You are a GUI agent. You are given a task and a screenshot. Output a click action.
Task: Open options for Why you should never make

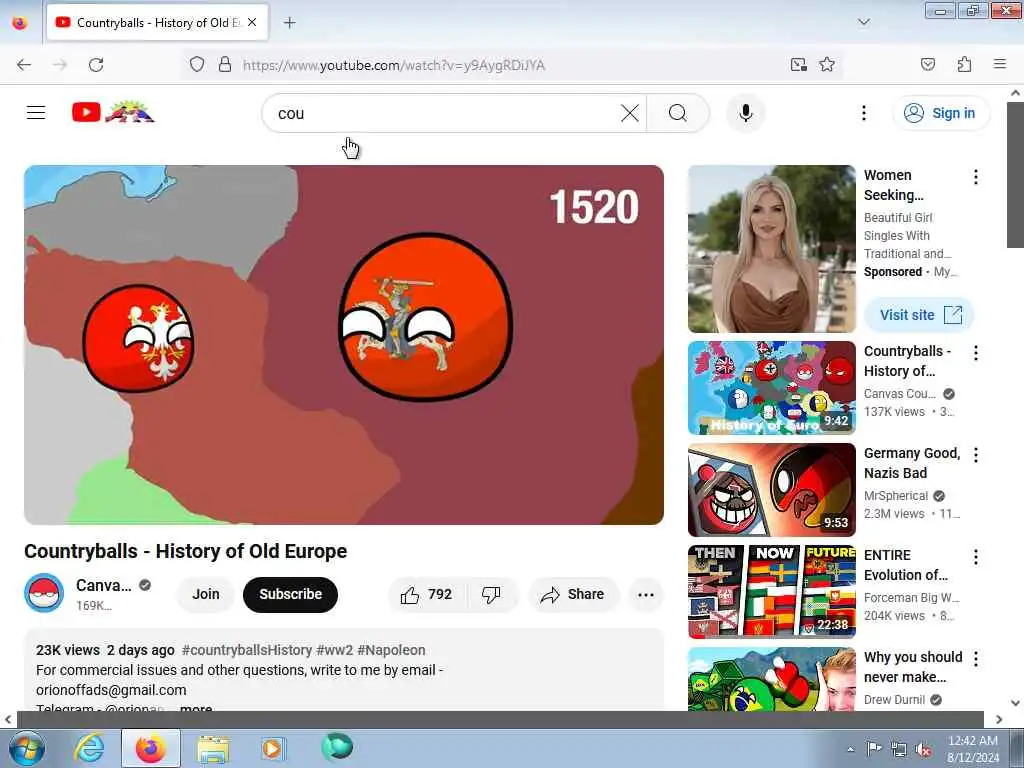coord(976,659)
